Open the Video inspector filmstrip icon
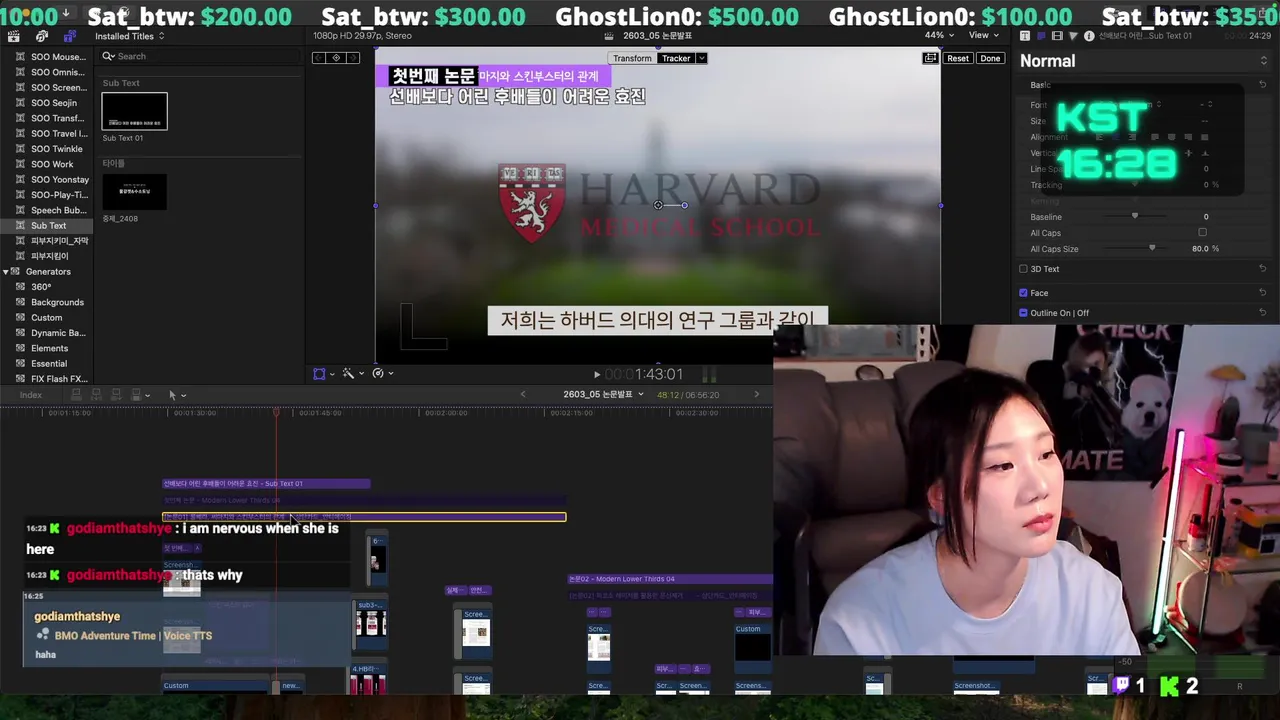1280x720 pixels. pos(1057,36)
